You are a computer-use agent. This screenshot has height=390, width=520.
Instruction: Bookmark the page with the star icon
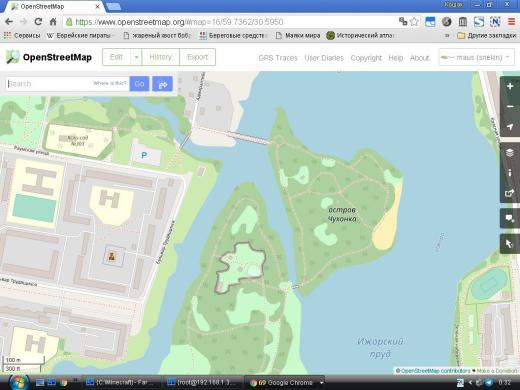pos(414,22)
